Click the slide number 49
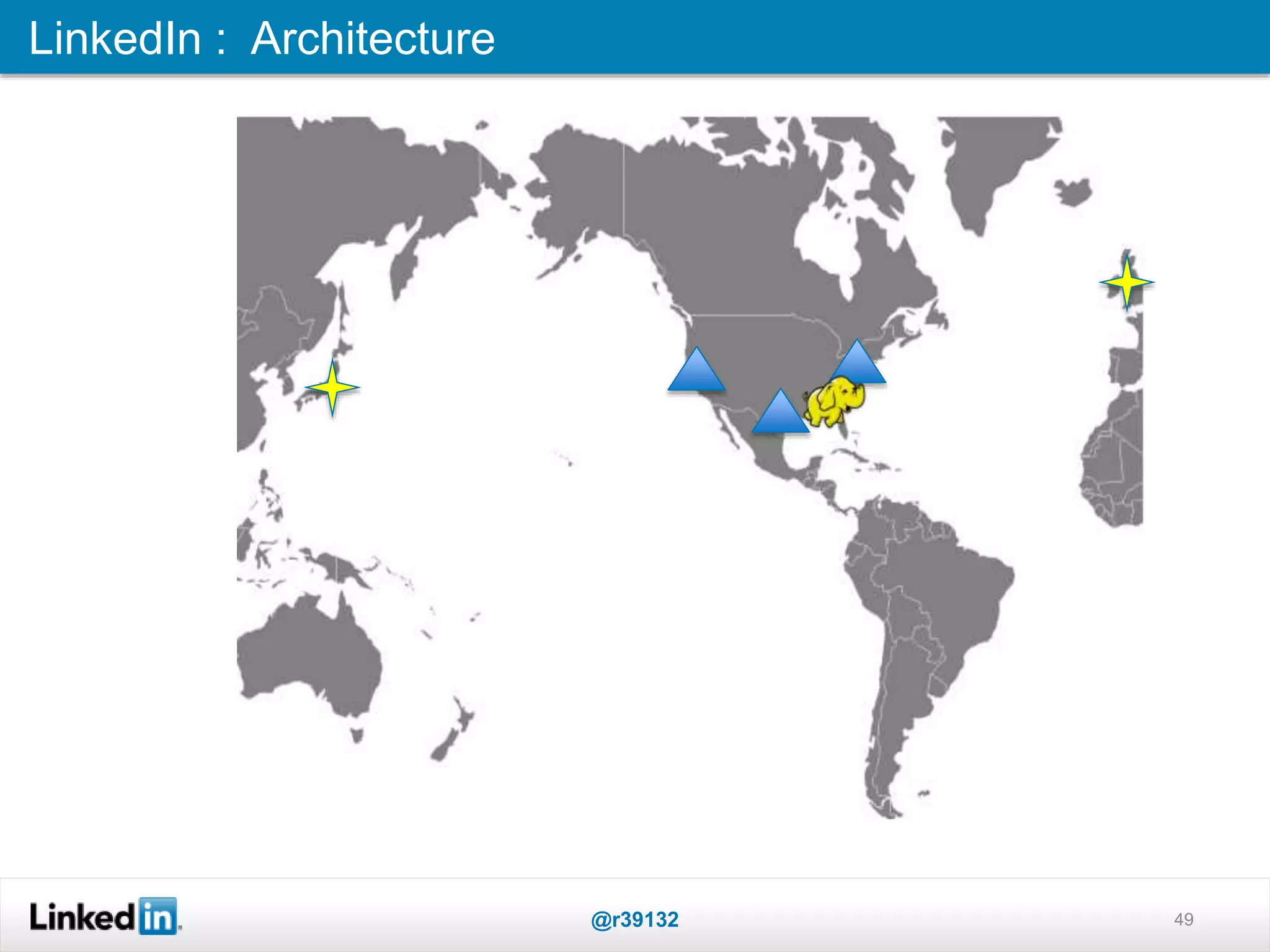 point(1183,919)
